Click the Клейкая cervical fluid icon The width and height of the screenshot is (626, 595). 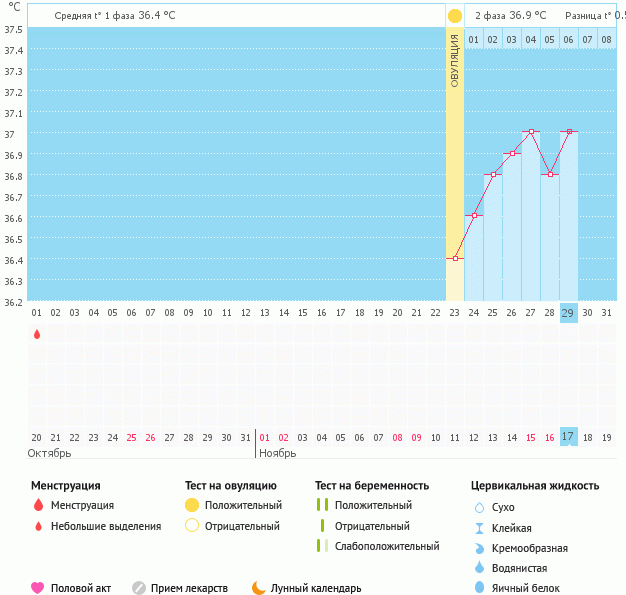[x=479, y=528]
